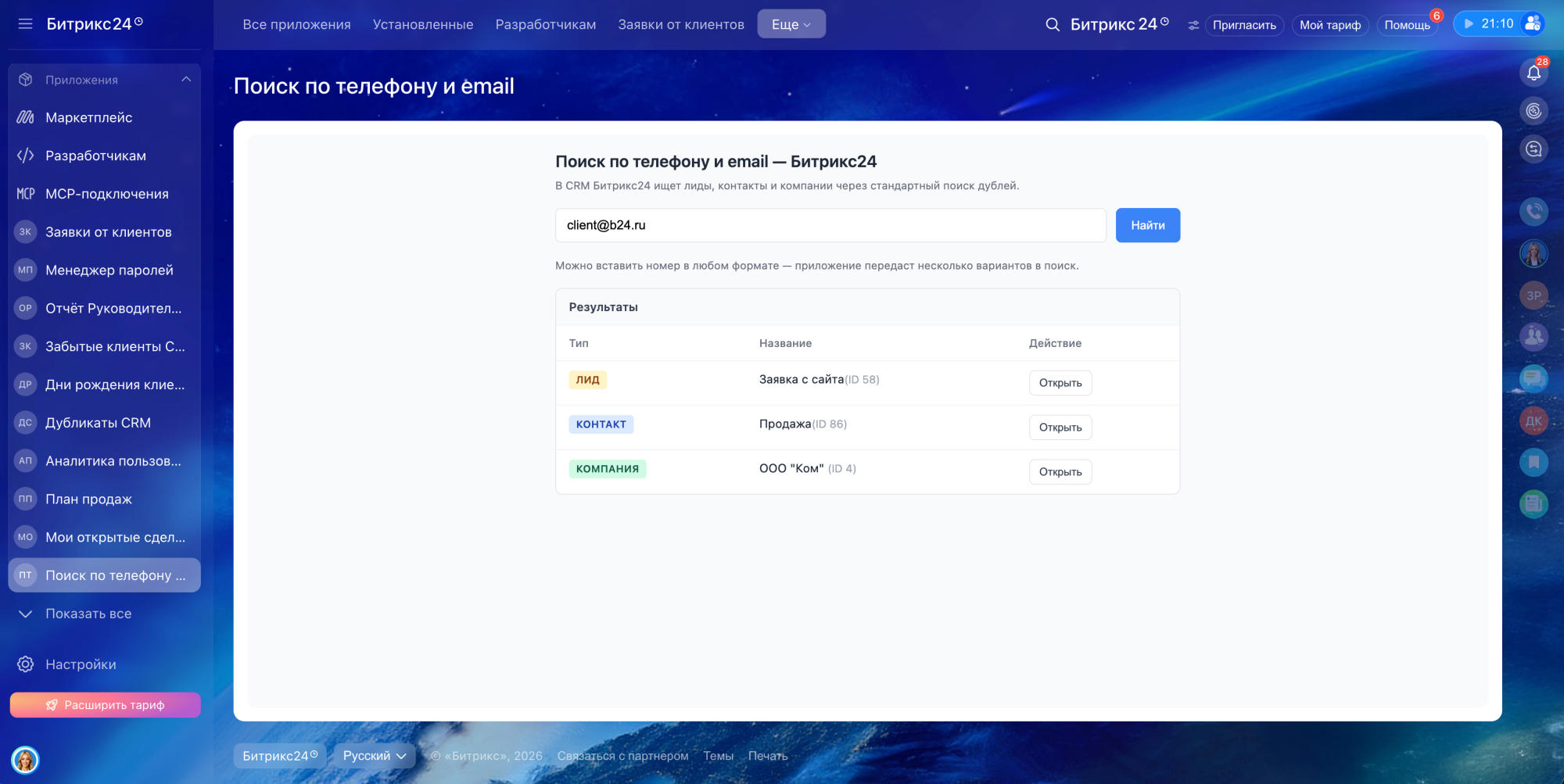
Task: Open Менеджер паролей app
Action: click(104, 270)
